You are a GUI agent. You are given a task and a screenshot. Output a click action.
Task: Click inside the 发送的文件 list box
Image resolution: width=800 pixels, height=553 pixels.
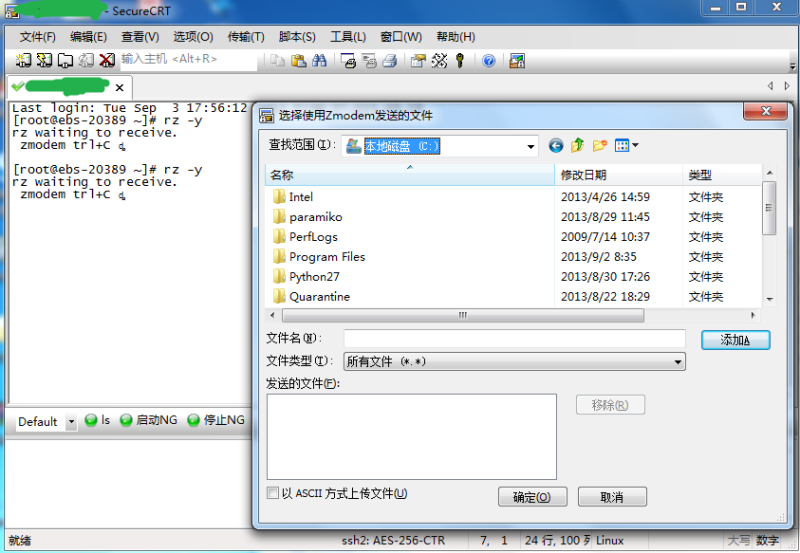tap(411, 437)
